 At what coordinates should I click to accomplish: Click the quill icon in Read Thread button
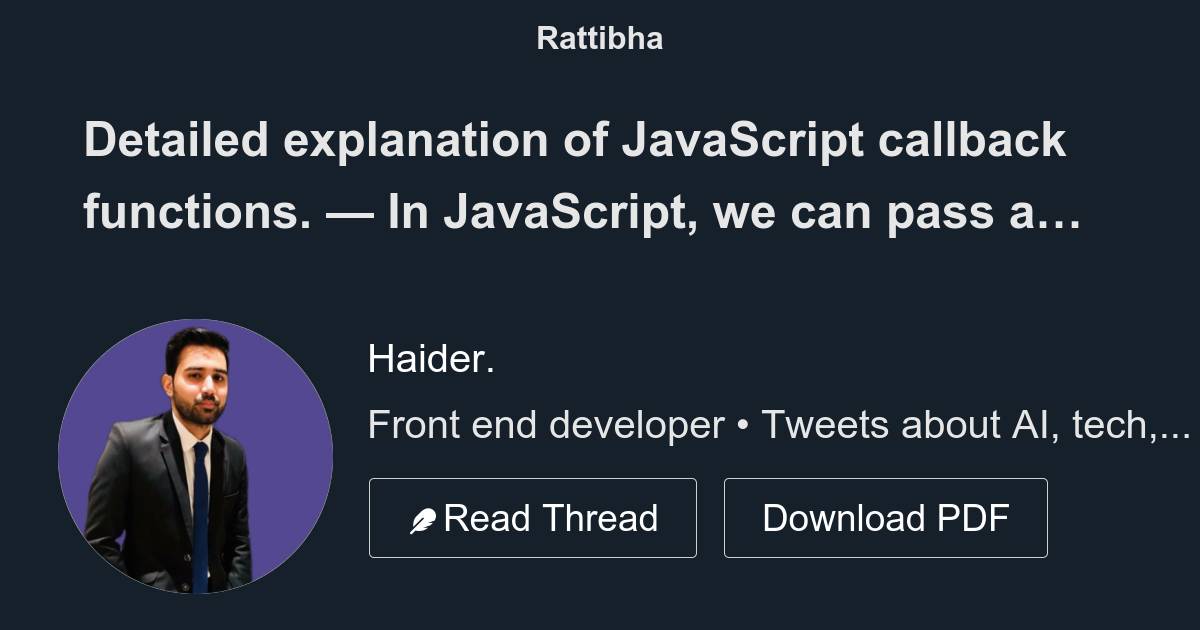point(424,517)
